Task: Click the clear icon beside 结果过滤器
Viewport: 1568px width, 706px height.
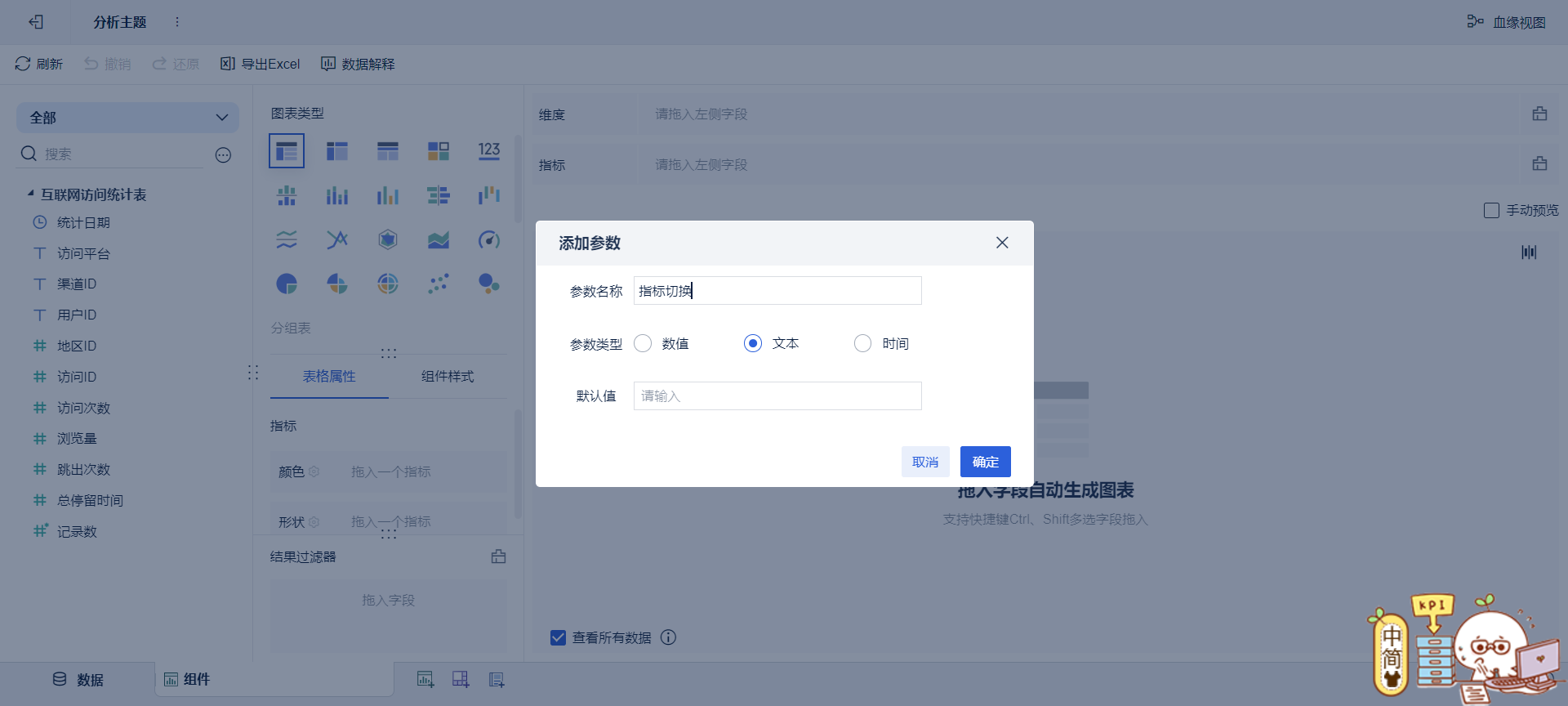Action: (498, 556)
